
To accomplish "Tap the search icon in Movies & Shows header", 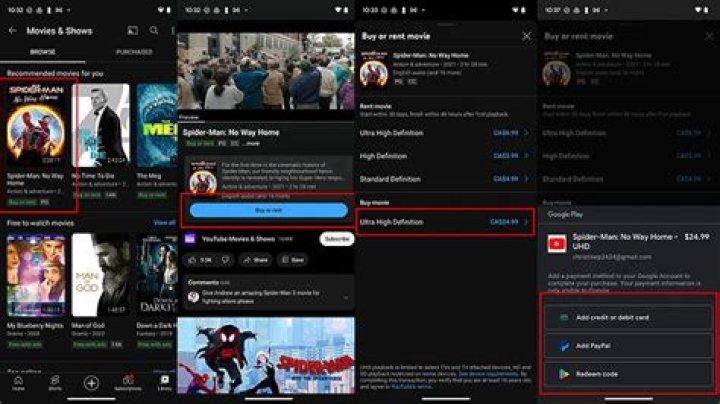I will pos(154,30).
